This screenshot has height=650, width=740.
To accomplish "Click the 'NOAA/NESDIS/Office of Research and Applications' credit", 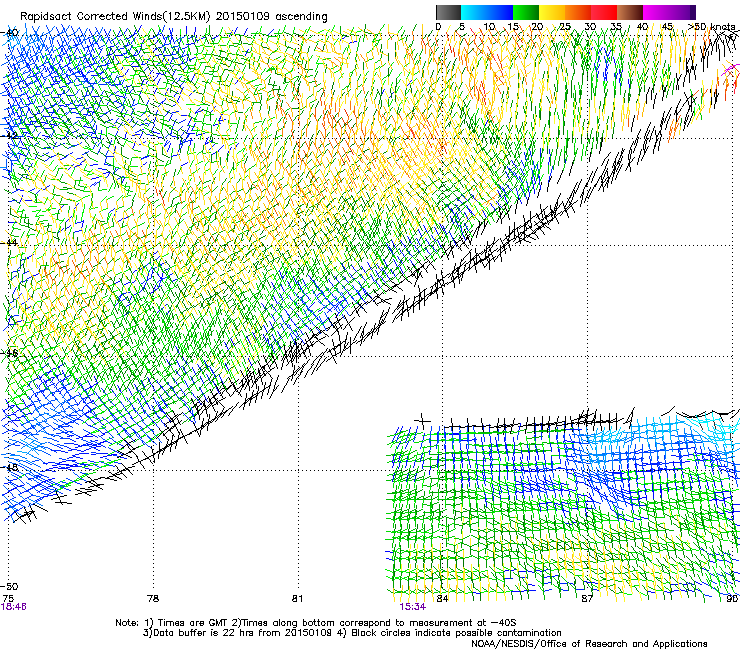I will (589, 644).
